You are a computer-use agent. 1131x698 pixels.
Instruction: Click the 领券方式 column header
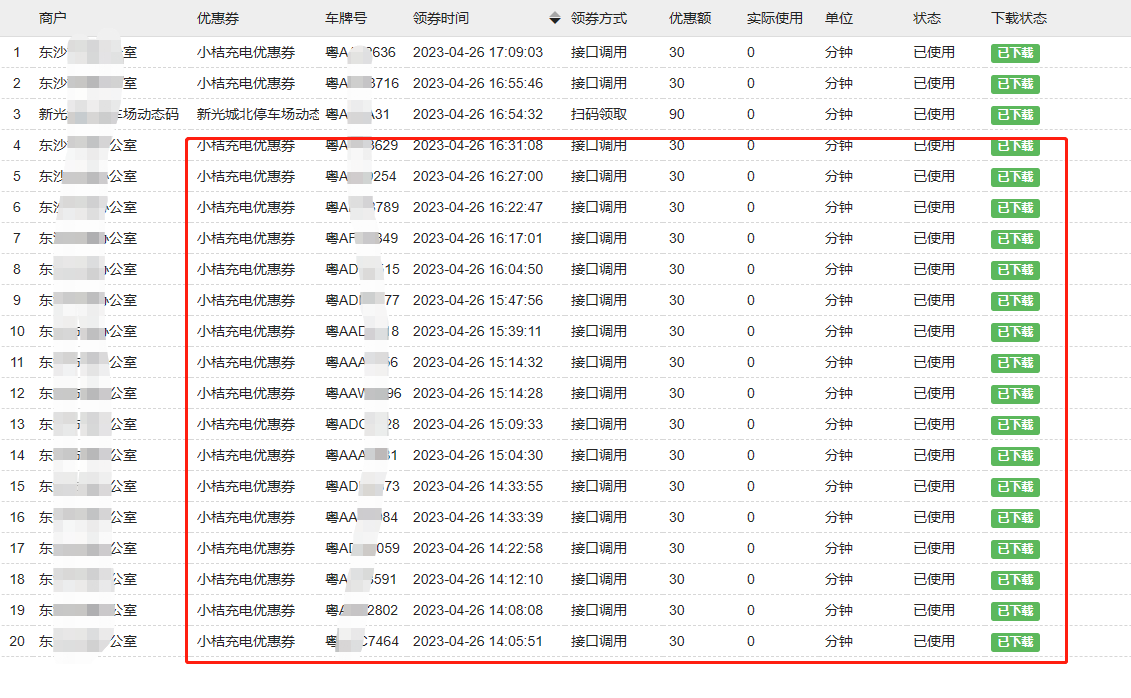point(598,19)
